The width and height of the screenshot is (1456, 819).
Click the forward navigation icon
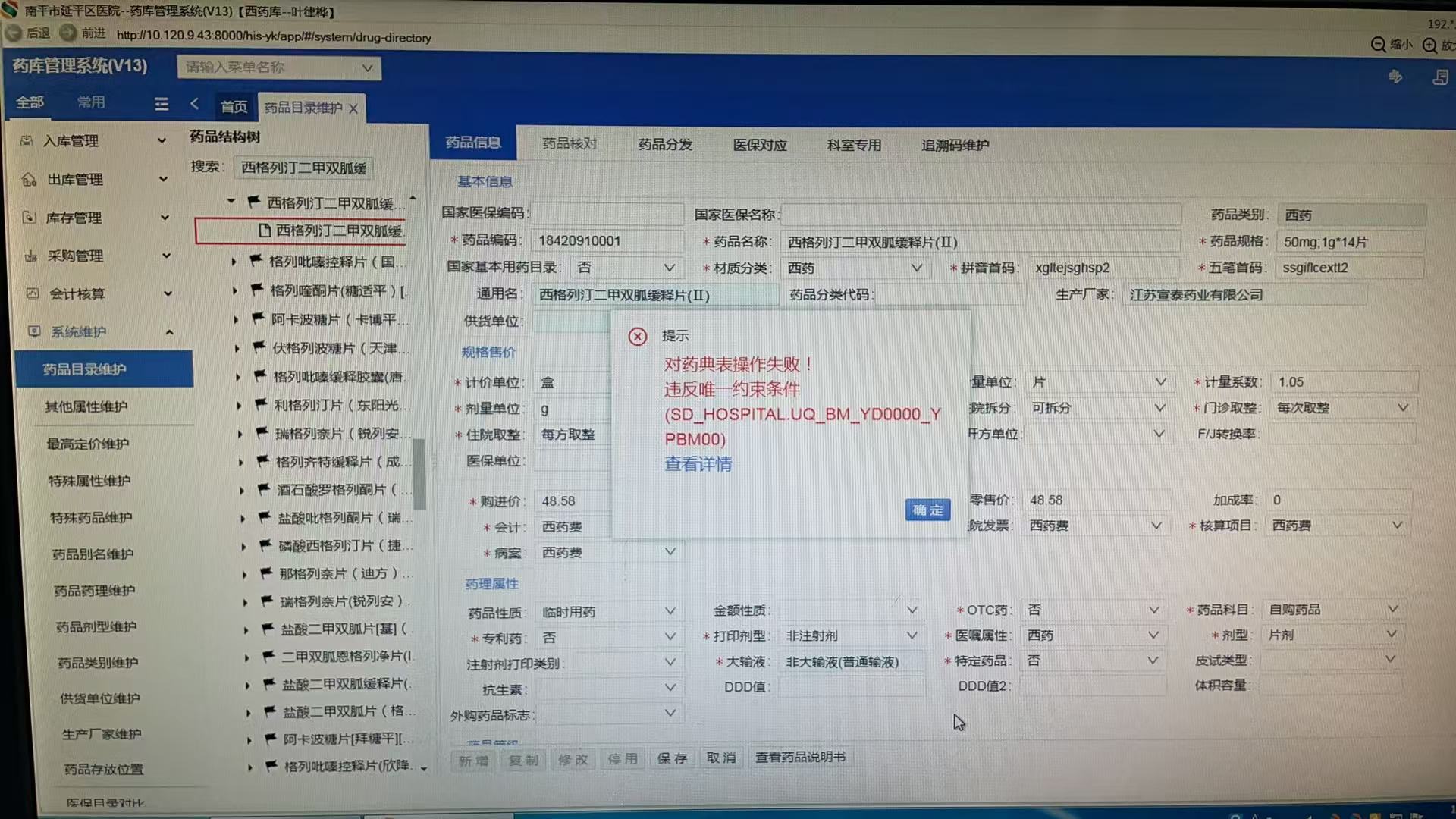tap(67, 33)
